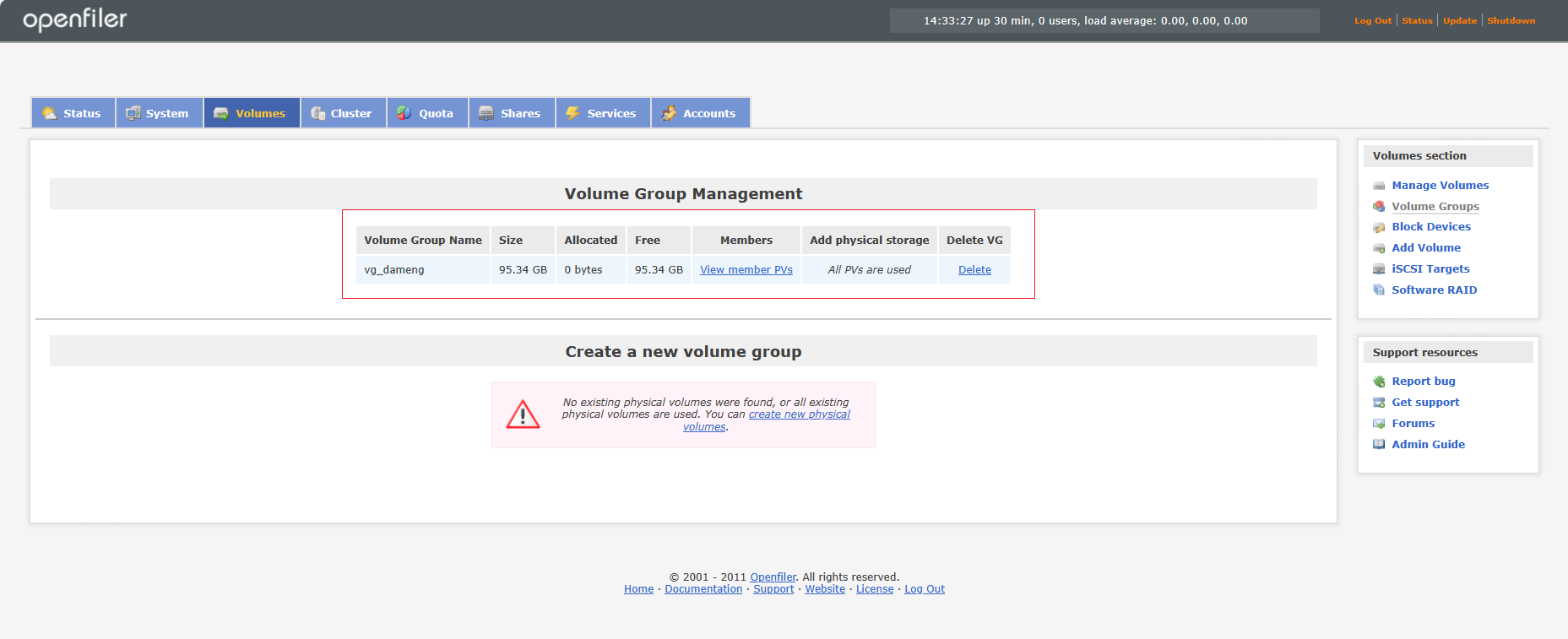Click the Shares tab drive icon
This screenshot has height=639, width=1568.
coord(486,113)
